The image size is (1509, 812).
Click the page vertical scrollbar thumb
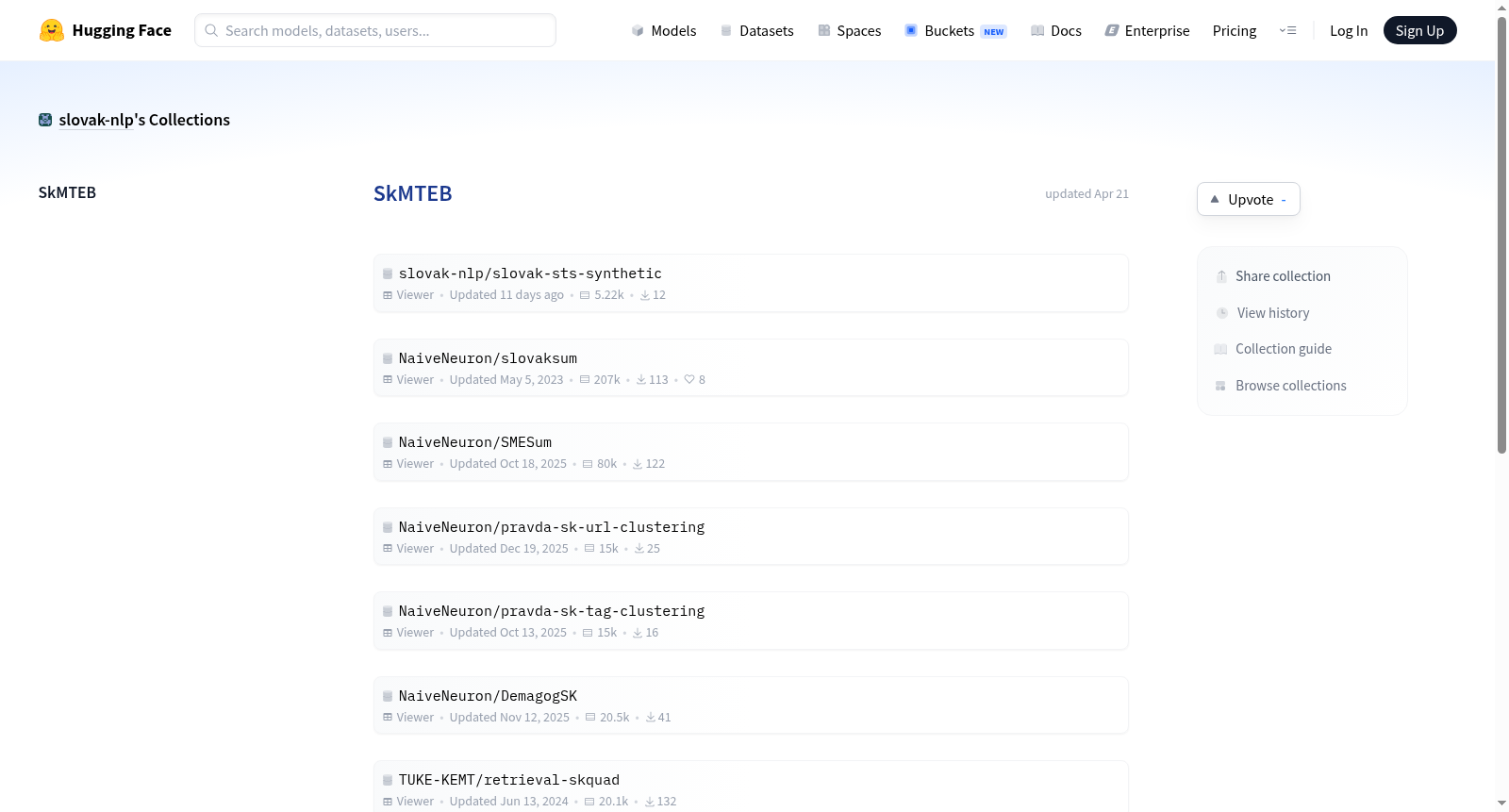coord(1501,234)
